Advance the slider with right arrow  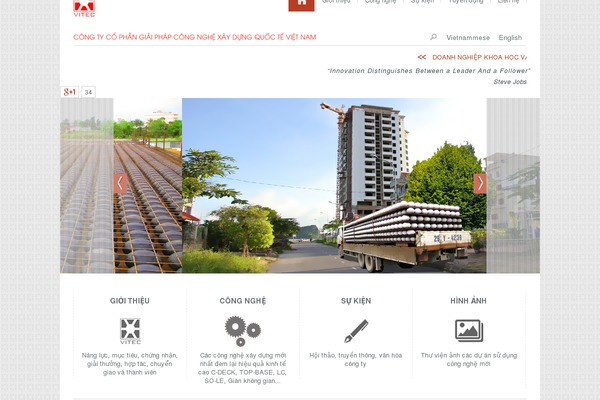click(480, 183)
